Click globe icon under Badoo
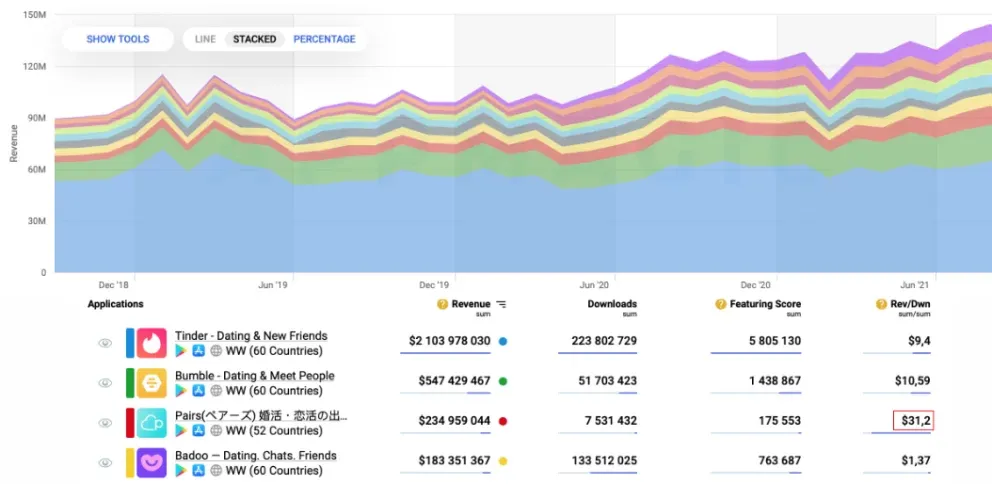 pyautogui.click(x=216, y=470)
